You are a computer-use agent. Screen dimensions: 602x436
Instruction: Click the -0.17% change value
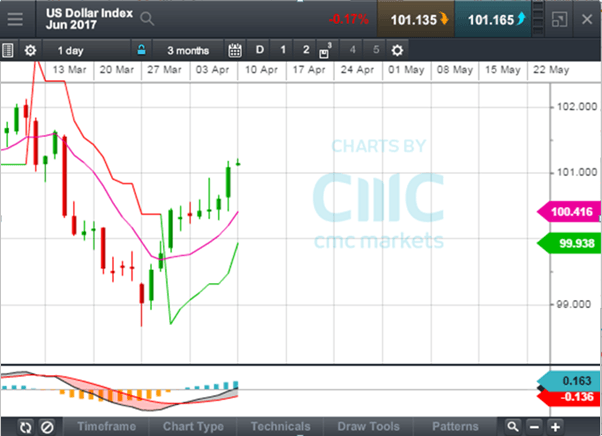(x=349, y=19)
